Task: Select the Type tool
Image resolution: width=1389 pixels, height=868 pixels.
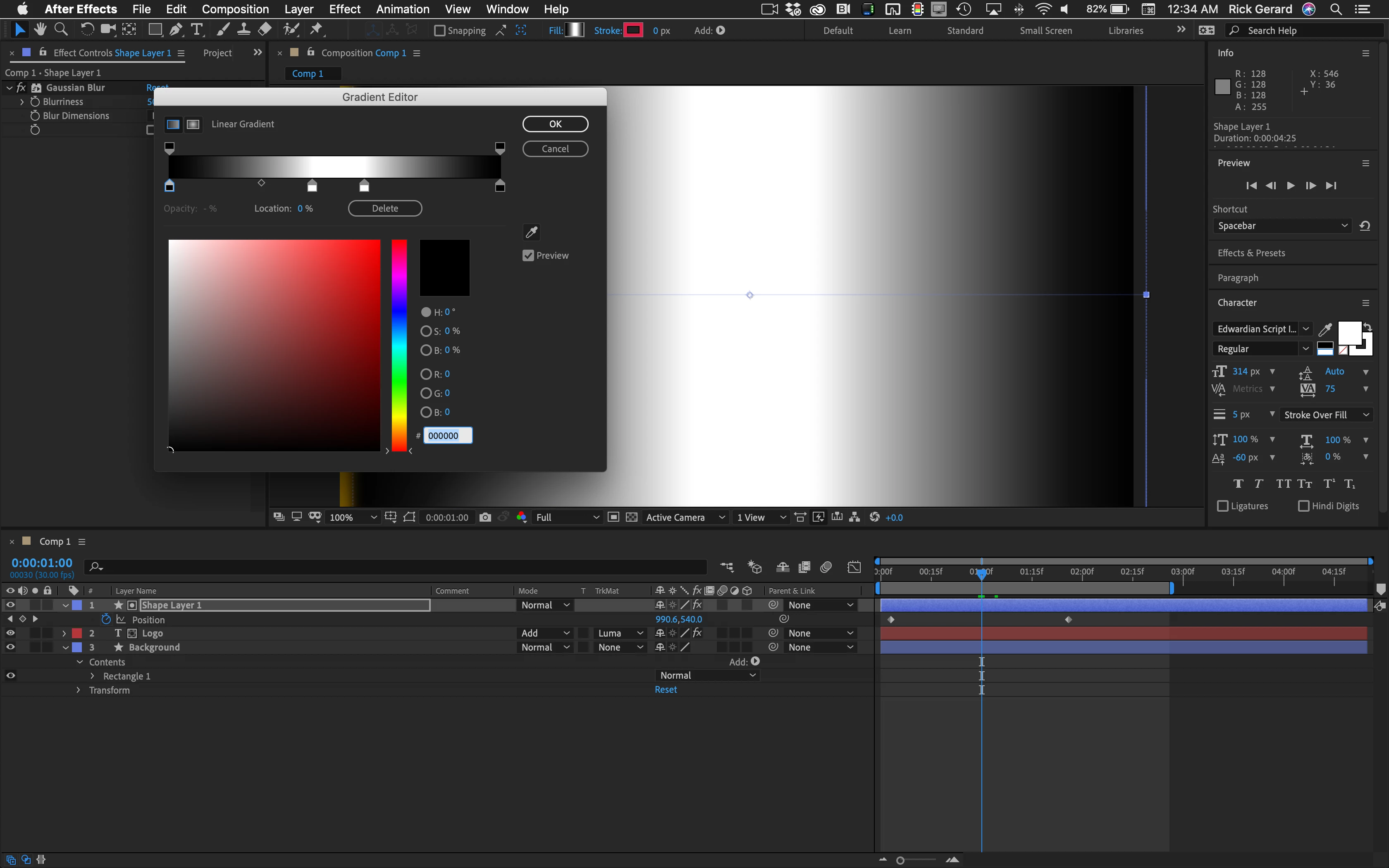Action: pyautogui.click(x=197, y=30)
